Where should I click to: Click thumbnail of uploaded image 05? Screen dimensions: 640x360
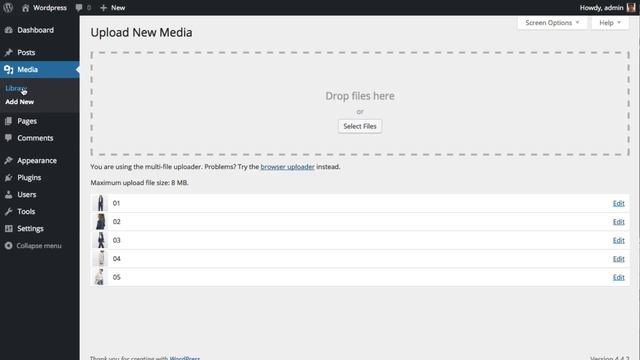[100, 277]
